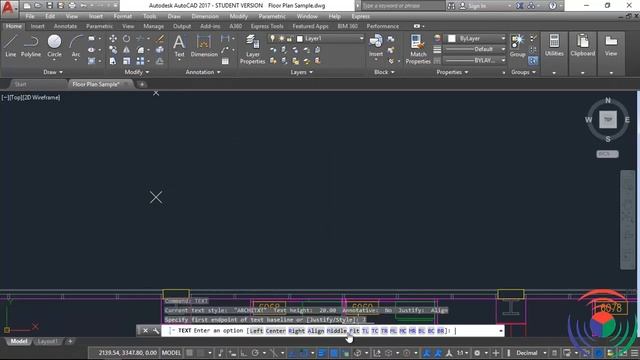Switch to the Parametric ribbon tab
The image size is (640, 360).
tap(99, 26)
